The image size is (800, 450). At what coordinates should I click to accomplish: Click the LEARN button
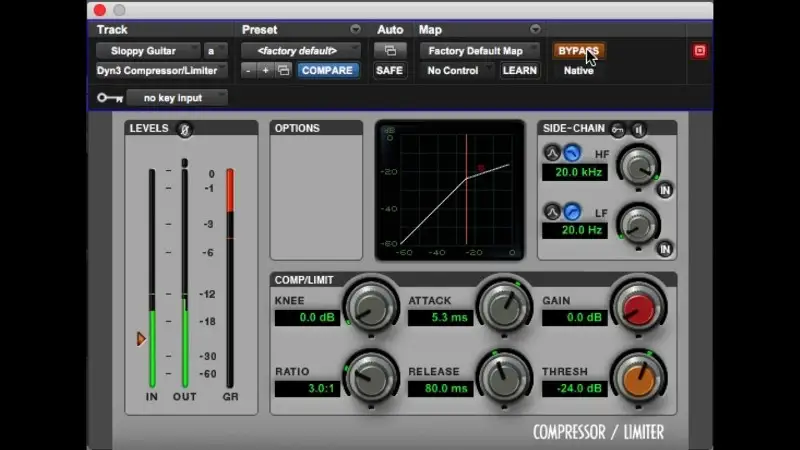point(520,71)
